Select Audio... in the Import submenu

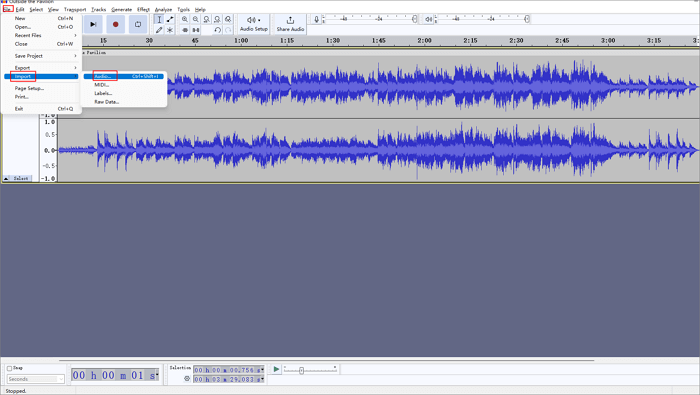[x=124, y=76]
